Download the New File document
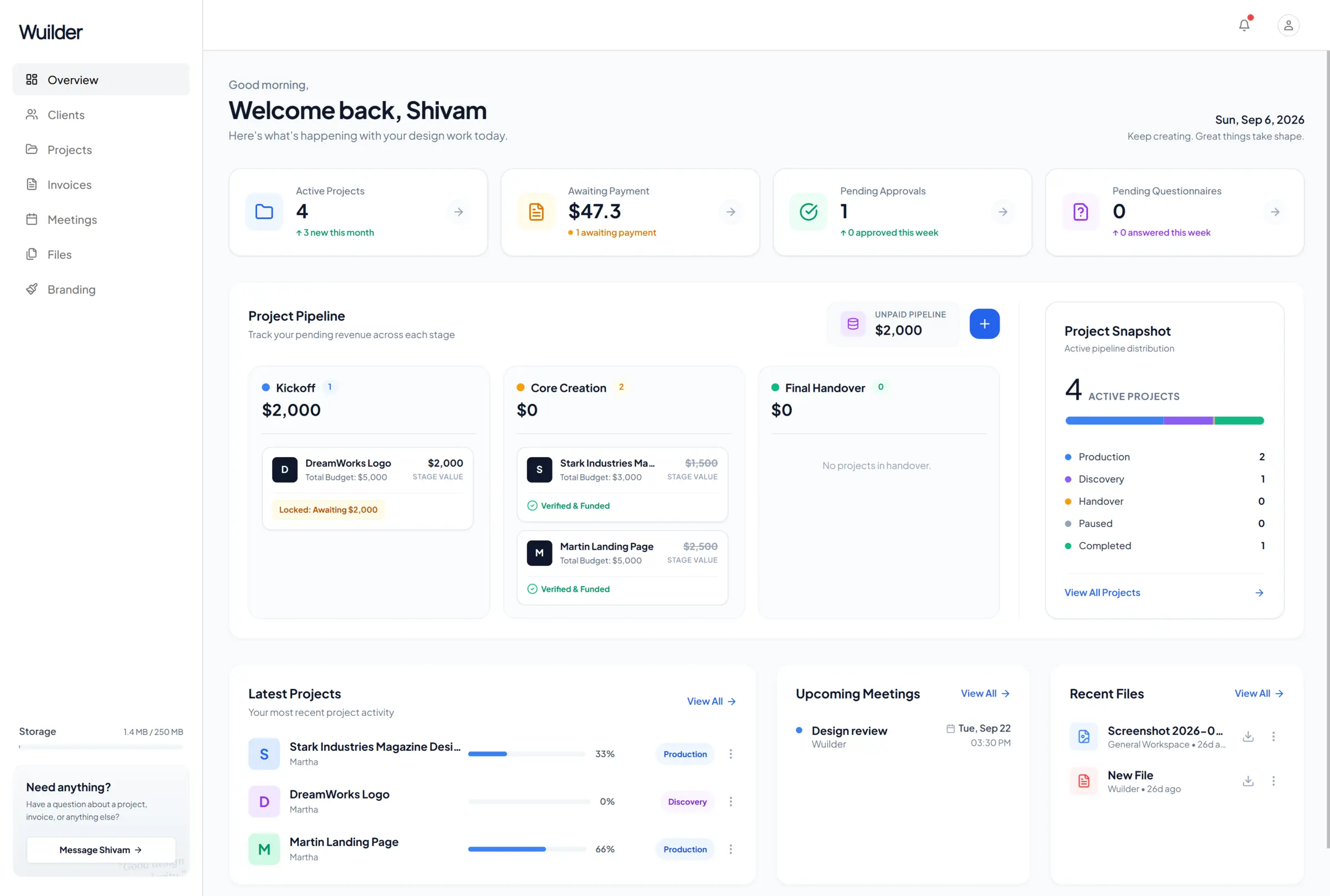1330x896 pixels. click(x=1248, y=781)
